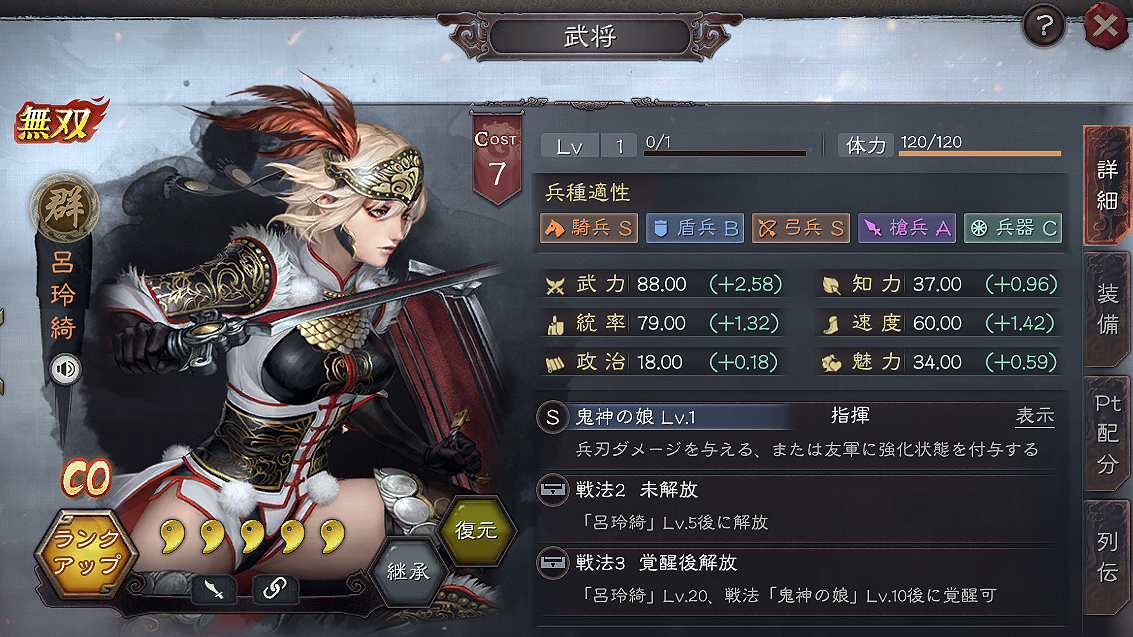Play Lu Lingqi's voice via speaker icon
The height and width of the screenshot is (637, 1133).
[65, 369]
